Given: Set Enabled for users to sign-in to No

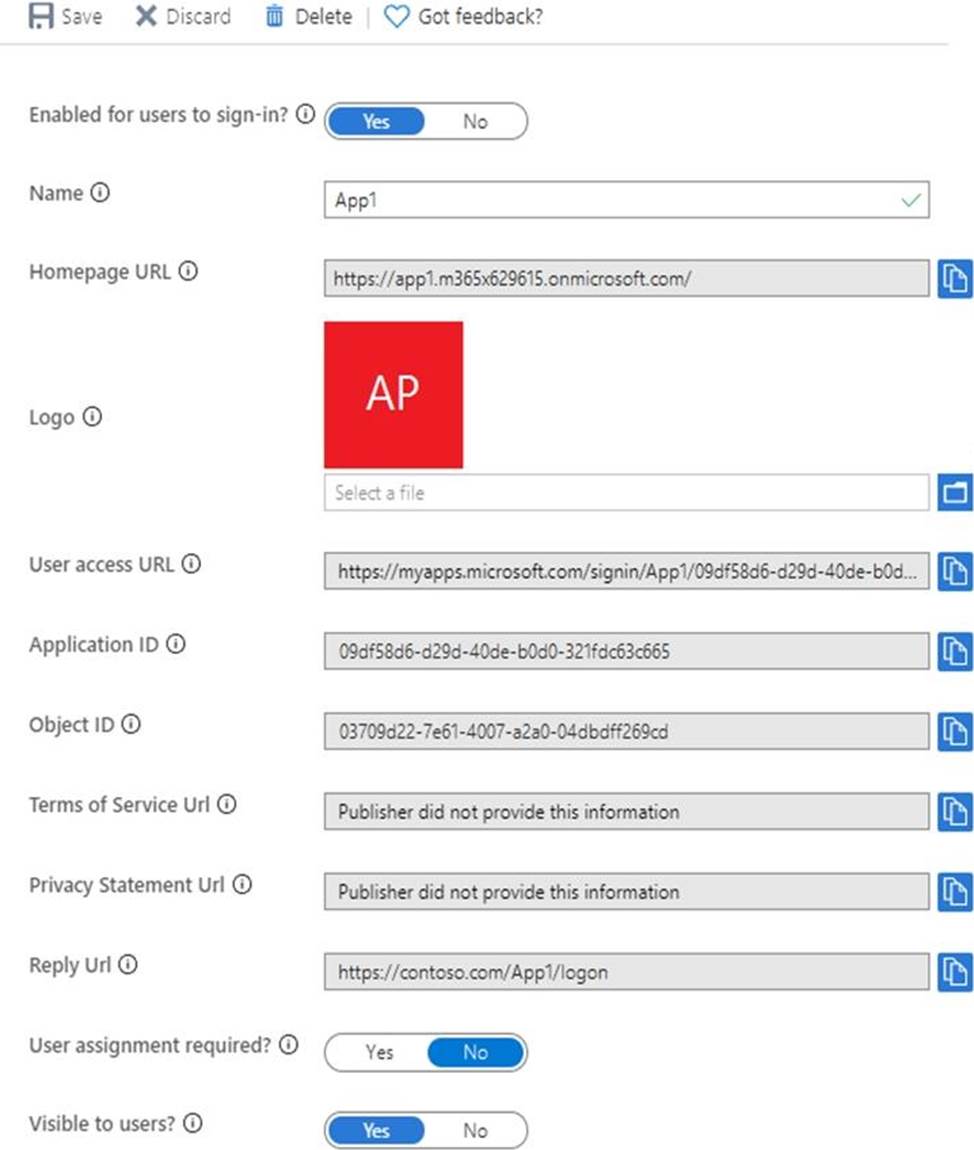Looking at the screenshot, I should point(475,122).
